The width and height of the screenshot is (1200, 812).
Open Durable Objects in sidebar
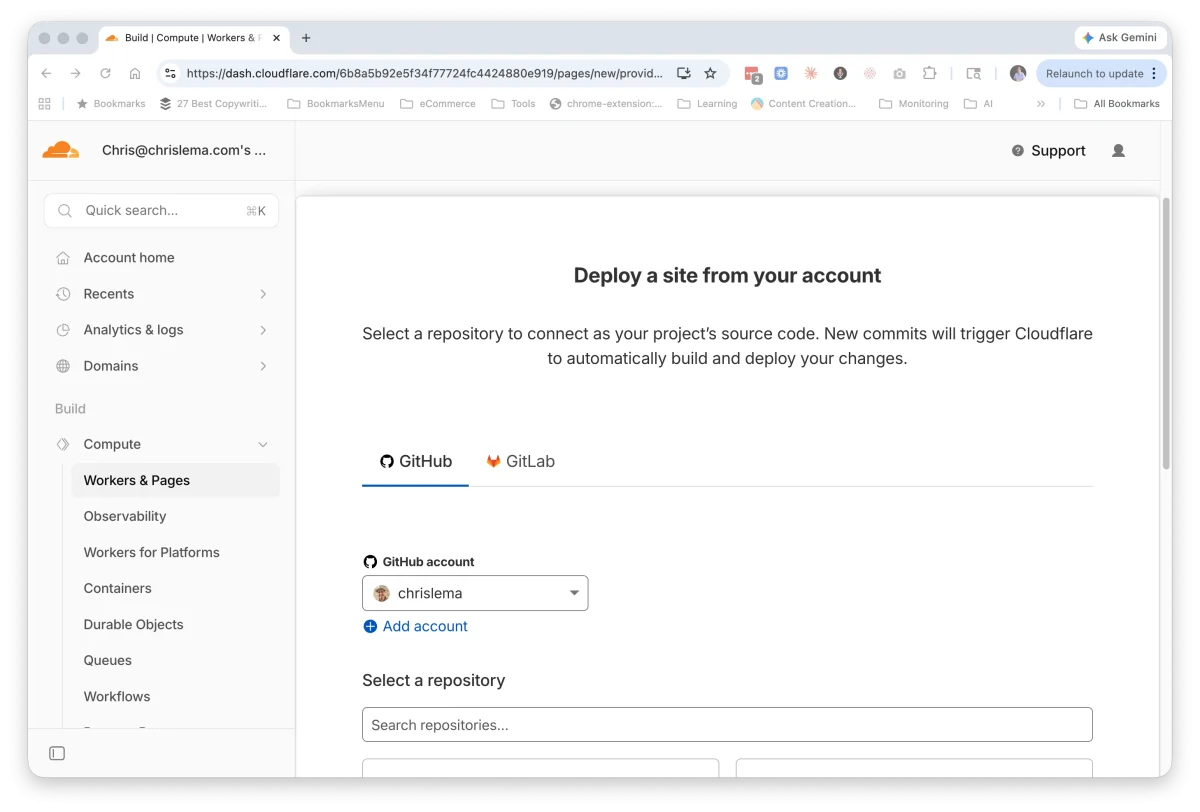coord(133,624)
